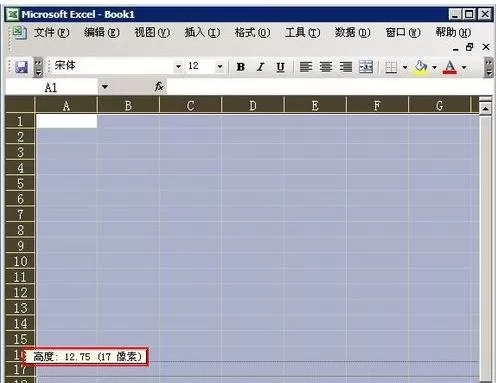Select column E header
Viewport: 496px width, 383px height.
coord(315,105)
